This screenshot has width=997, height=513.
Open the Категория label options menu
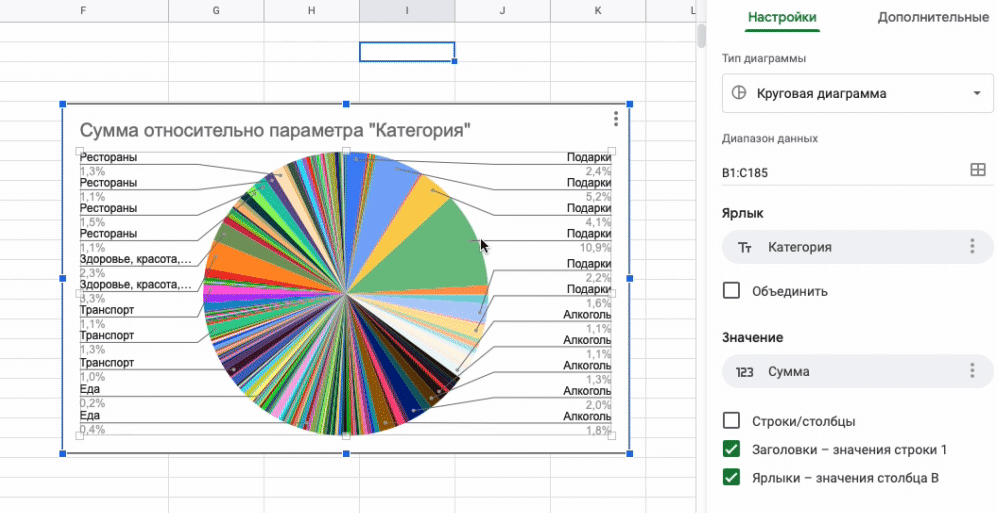click(972, 247)
